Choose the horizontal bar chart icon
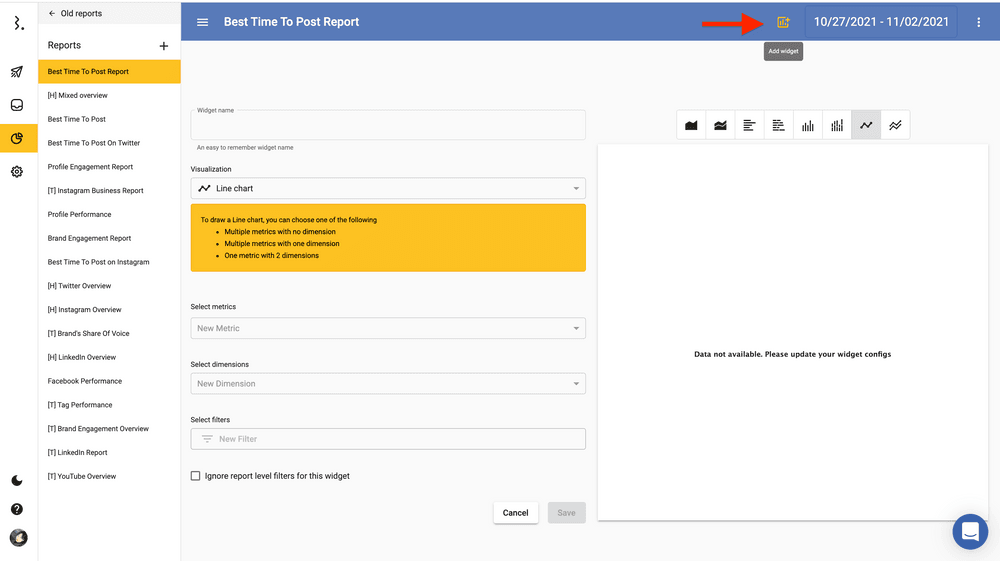Image resolution: width=1000 pixels, height=561 pixels. coord(749,125)
